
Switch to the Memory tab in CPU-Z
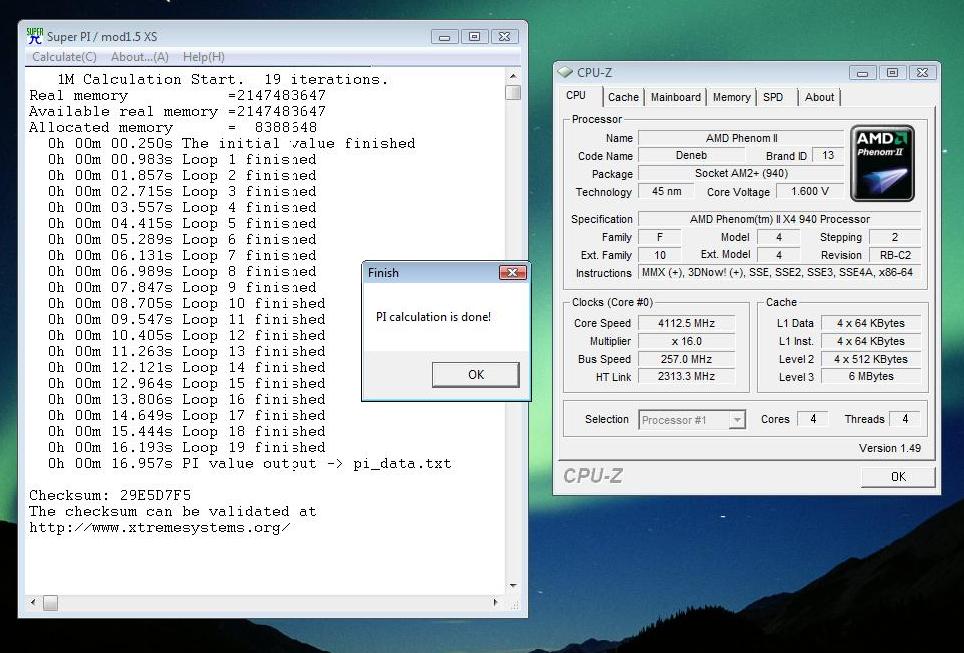[x=731, y=97]
